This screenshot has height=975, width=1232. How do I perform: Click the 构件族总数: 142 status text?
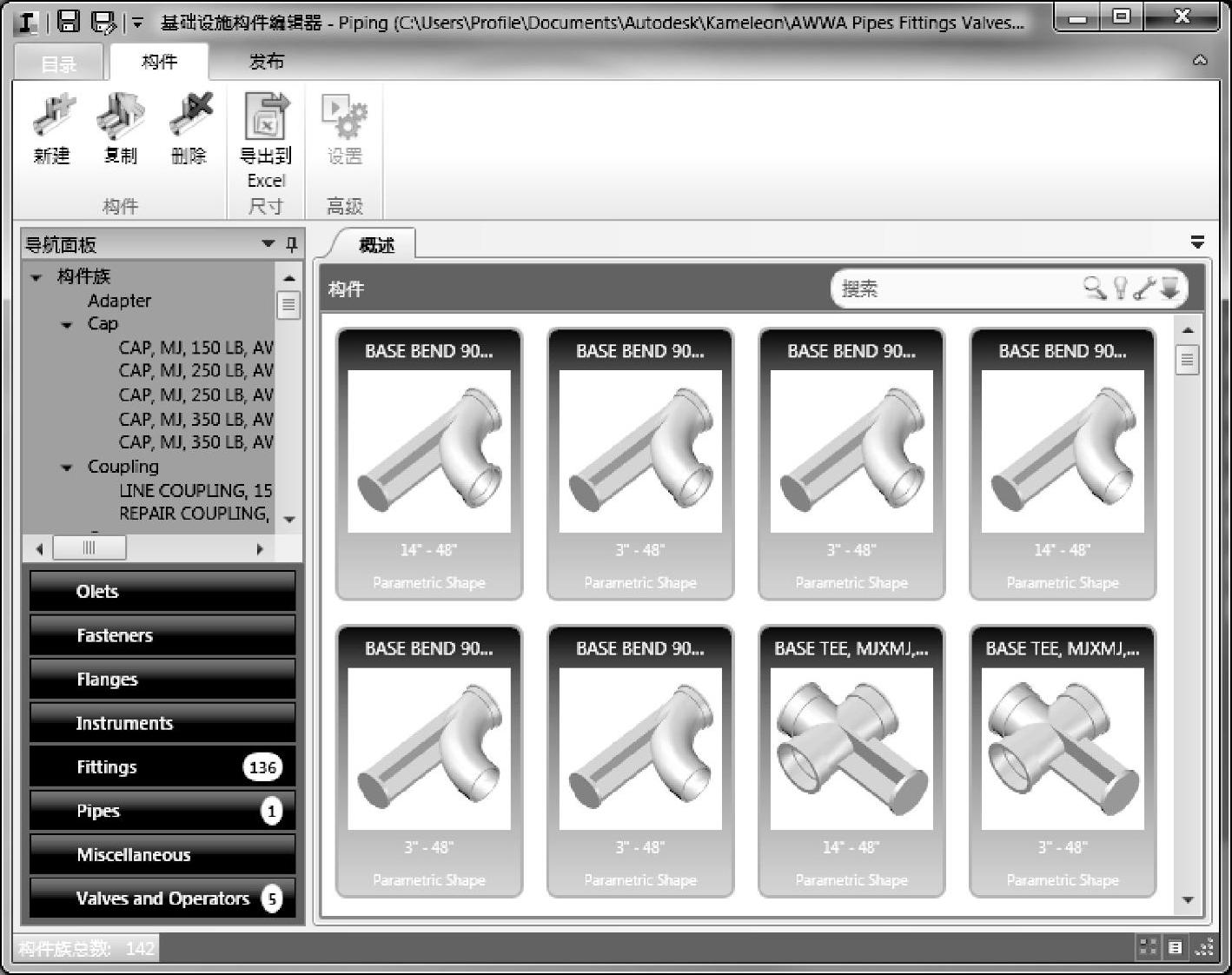click(87, 948)
